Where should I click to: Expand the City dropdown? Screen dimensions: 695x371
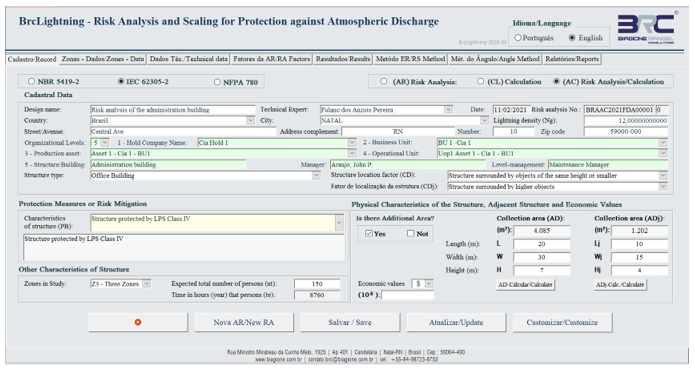pyautogui.click(x=484, y=121)
